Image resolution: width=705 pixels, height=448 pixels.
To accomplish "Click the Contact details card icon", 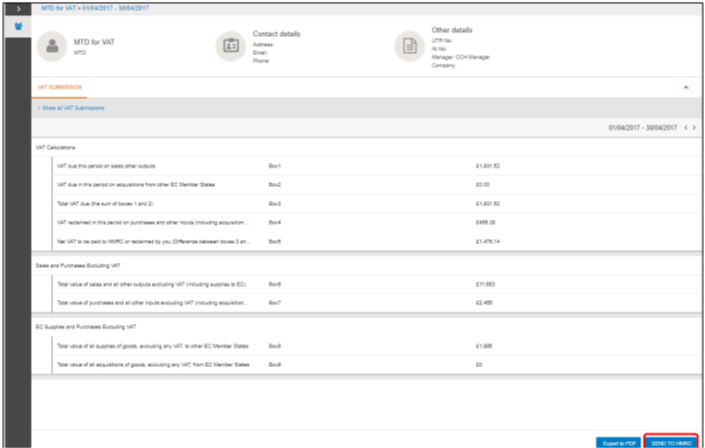I will [x=231, y=46].
